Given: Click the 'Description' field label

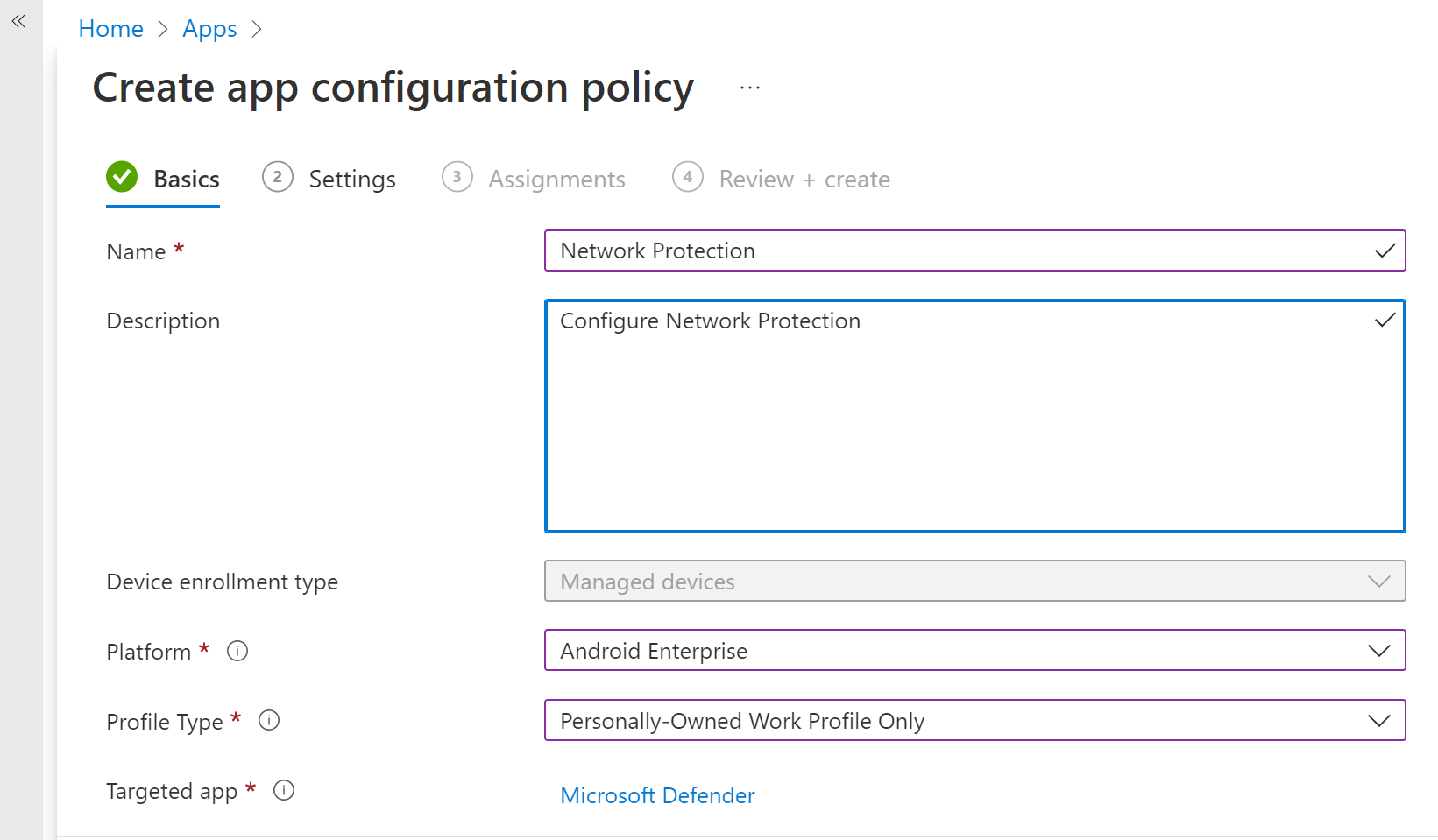Looking at the screenshot, I should [163, 321].
